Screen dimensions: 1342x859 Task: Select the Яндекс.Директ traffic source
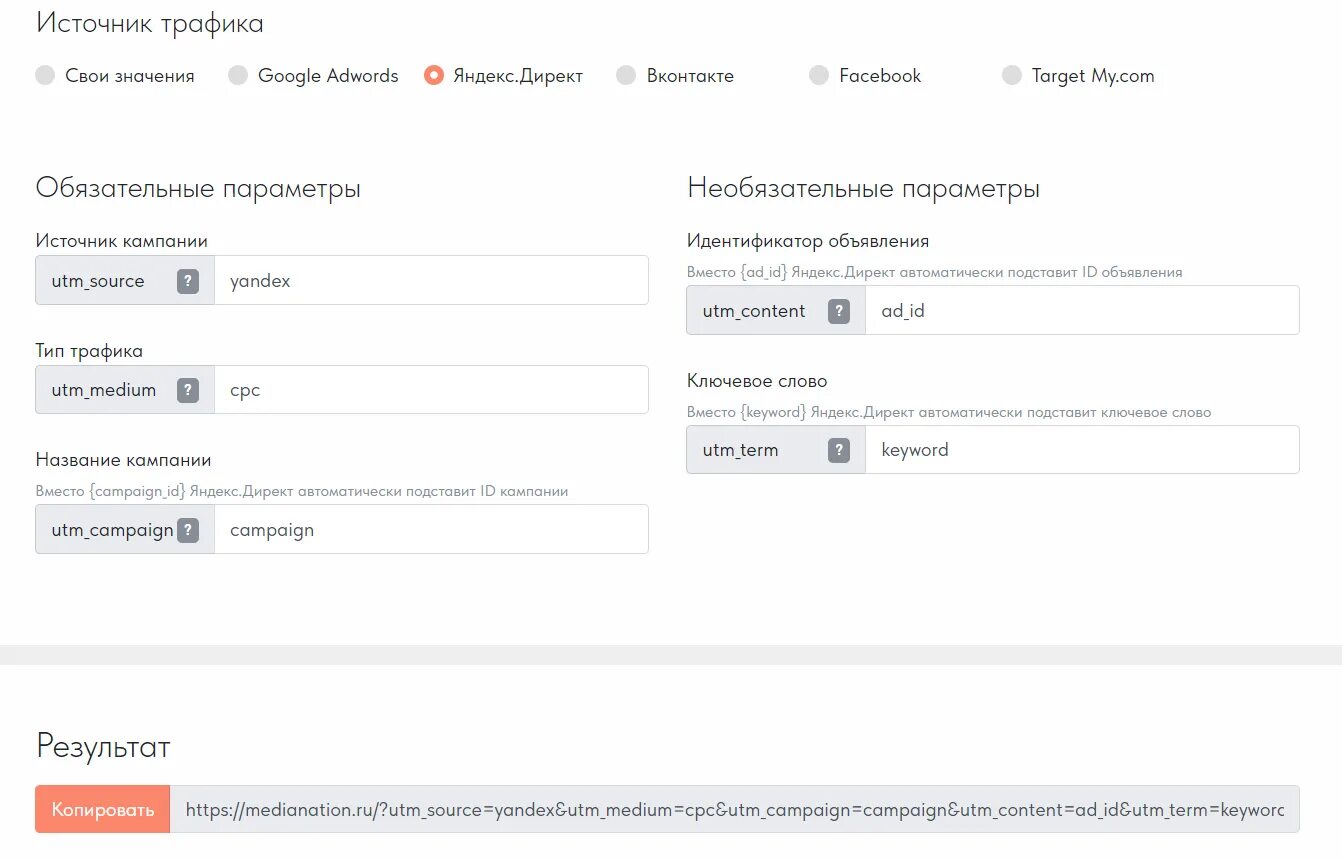[x=433, y=75]
